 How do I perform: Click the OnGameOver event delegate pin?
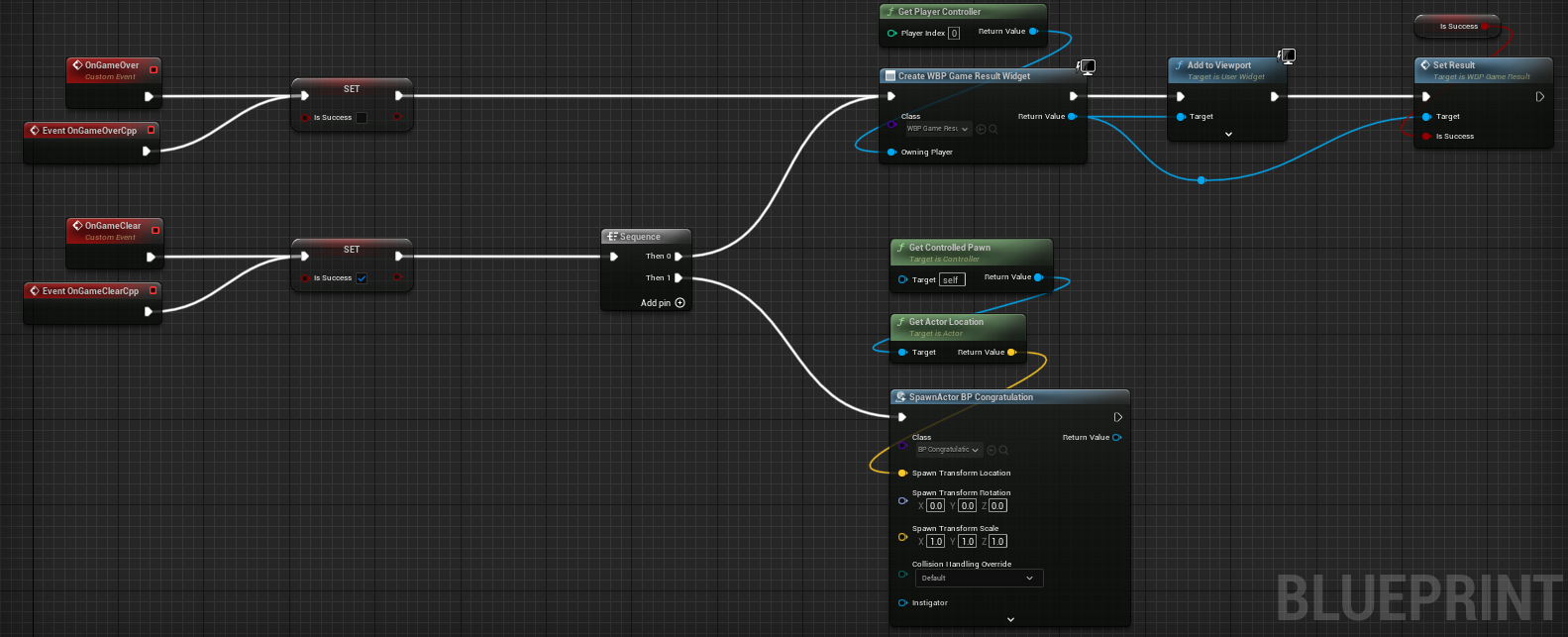point(154,69)
